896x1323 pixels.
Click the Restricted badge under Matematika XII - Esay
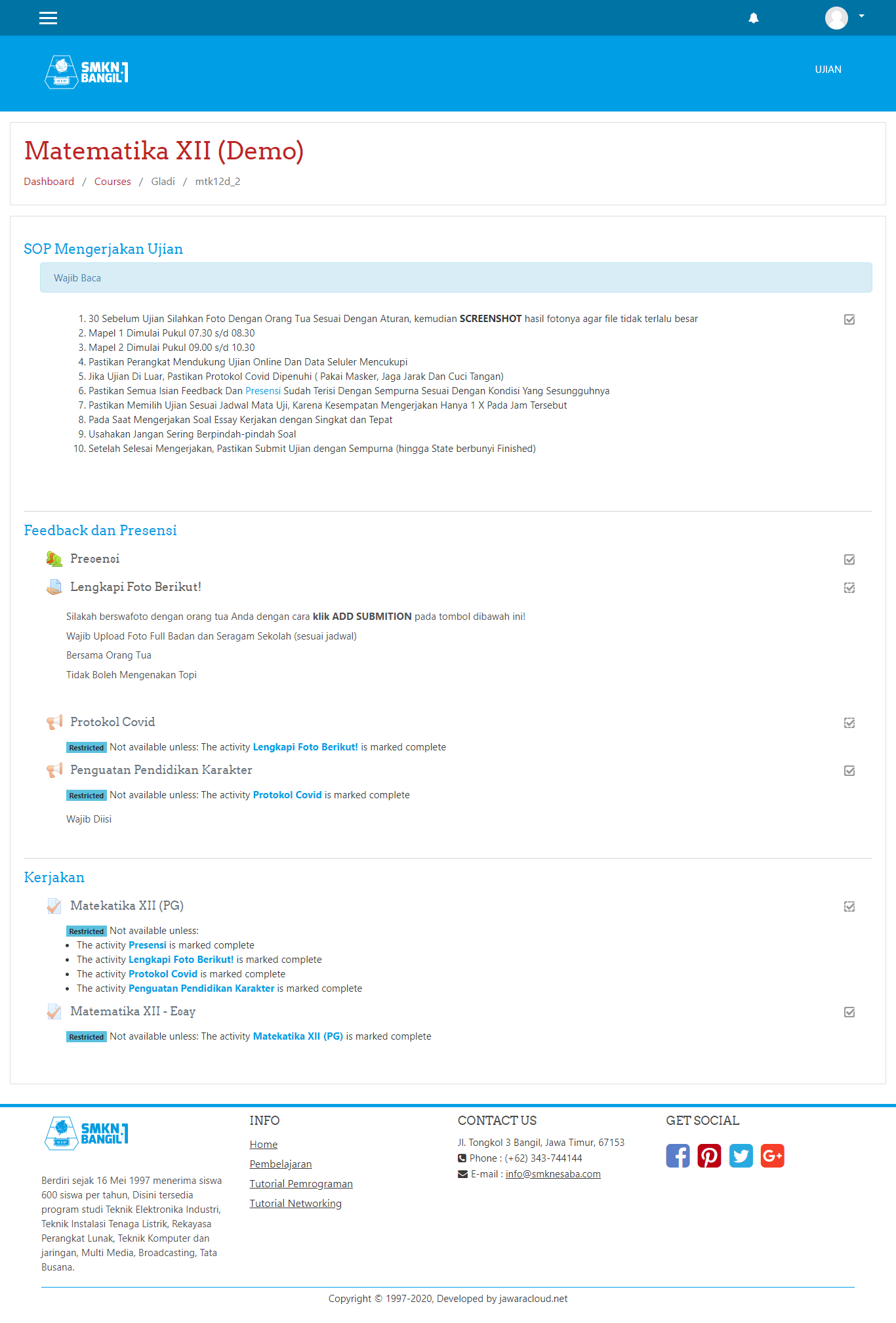[87, 1037]
